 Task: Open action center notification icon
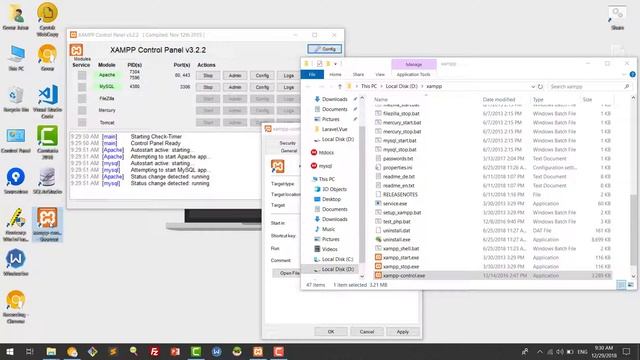click(x=627, y=351)
